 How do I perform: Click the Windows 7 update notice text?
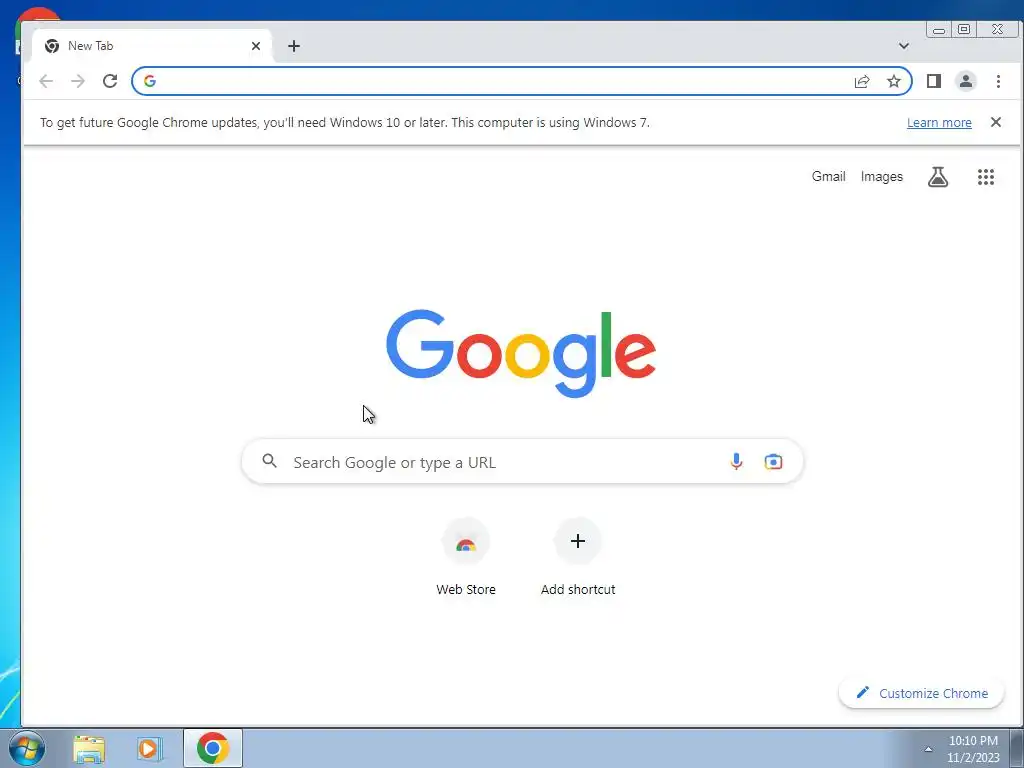[x=345, y=123]
